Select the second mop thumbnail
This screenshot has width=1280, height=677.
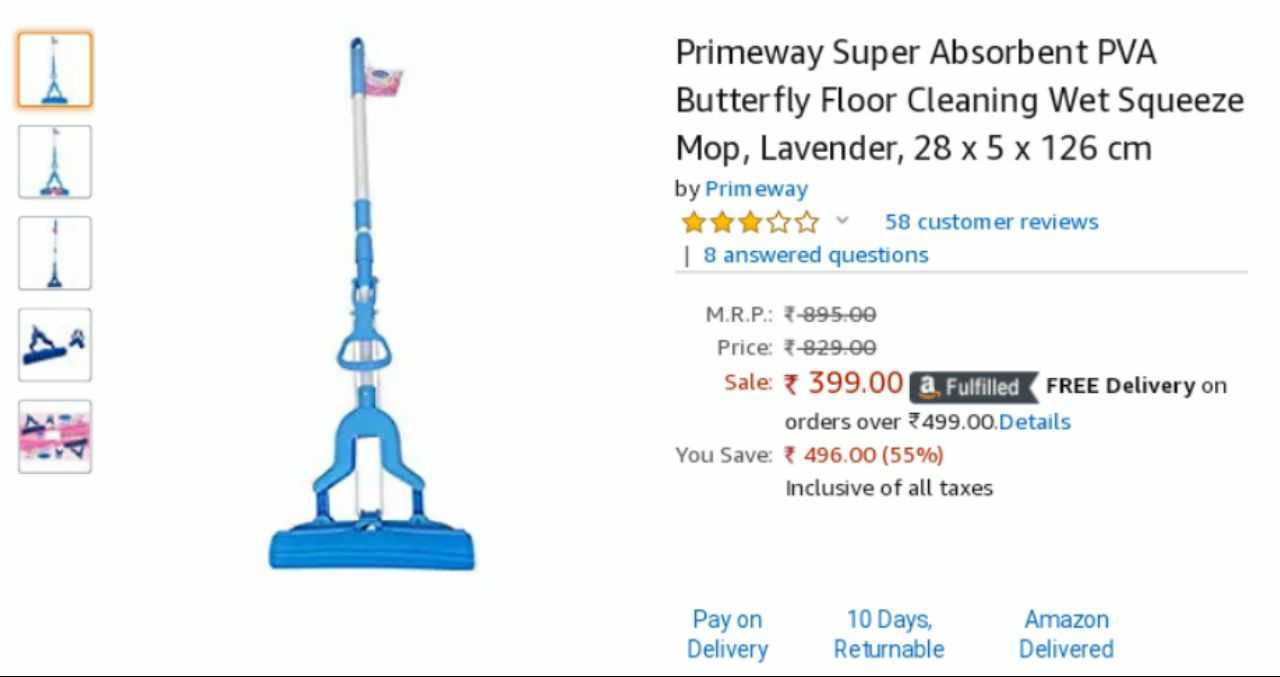54,162
